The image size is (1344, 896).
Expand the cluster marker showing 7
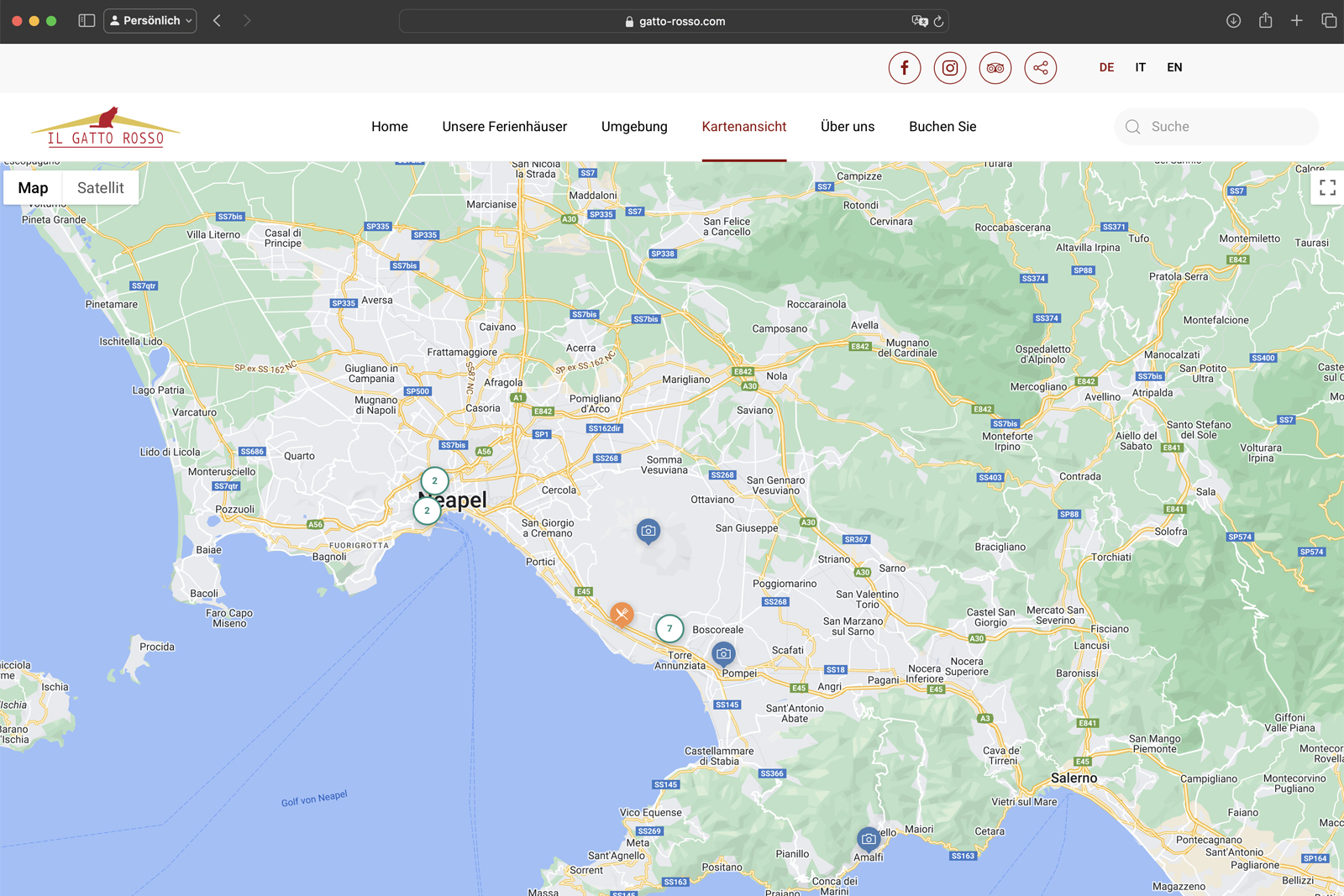pyautogui.click(x=669, y=628)
